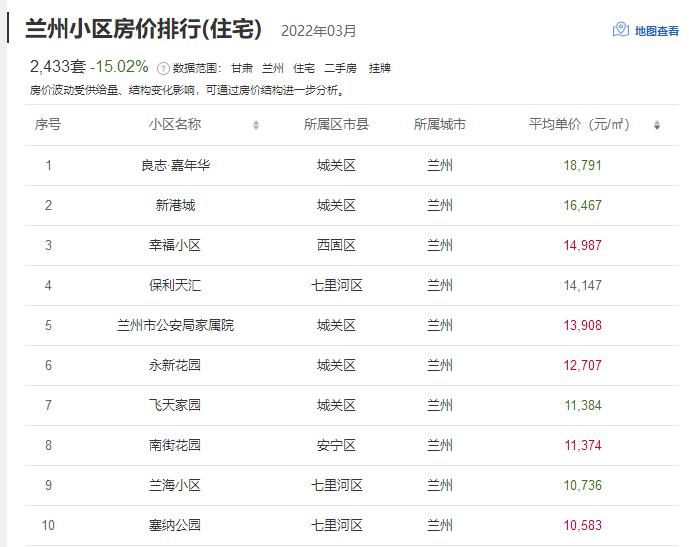Click the 甘肃 data range tag
The height and width of the screenshot is (547, 689).
pyautogui.click(x=242, y=69)
